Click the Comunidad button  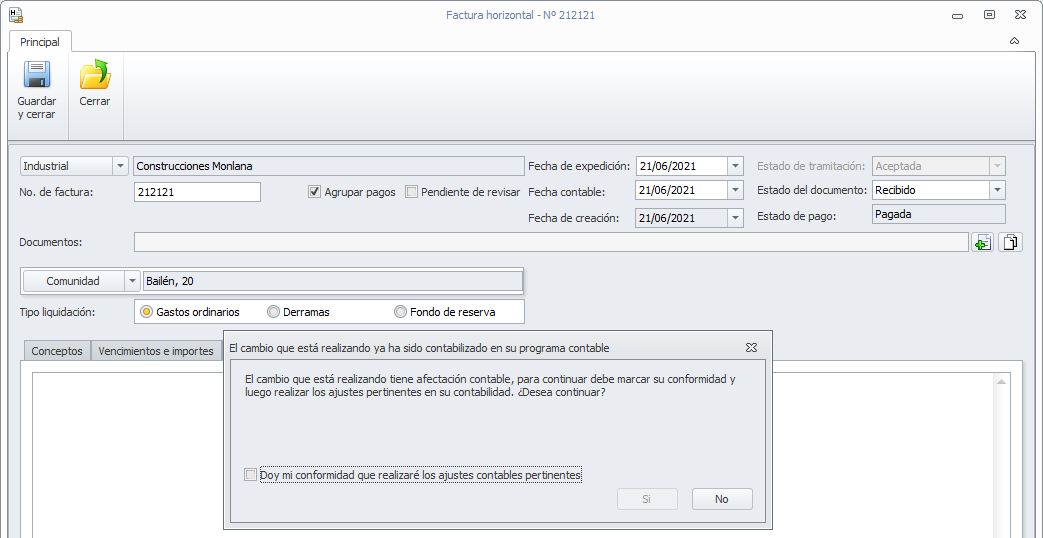[x=73, y=281]
